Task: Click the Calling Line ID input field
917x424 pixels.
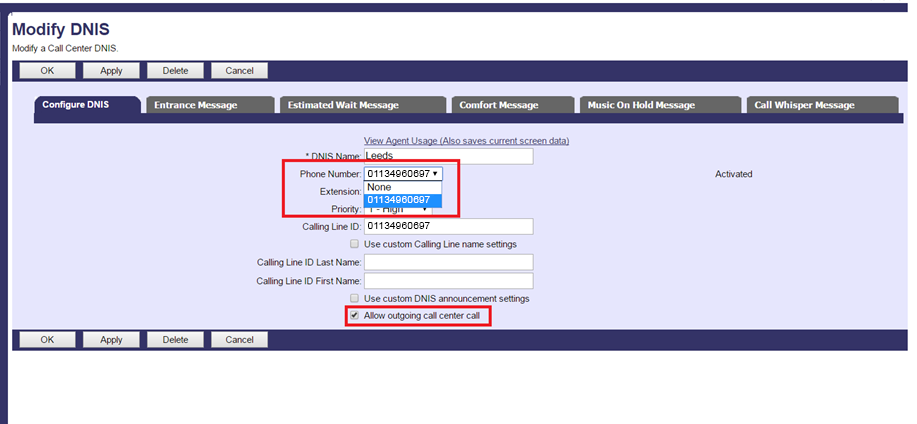Action: pos(449,226)
